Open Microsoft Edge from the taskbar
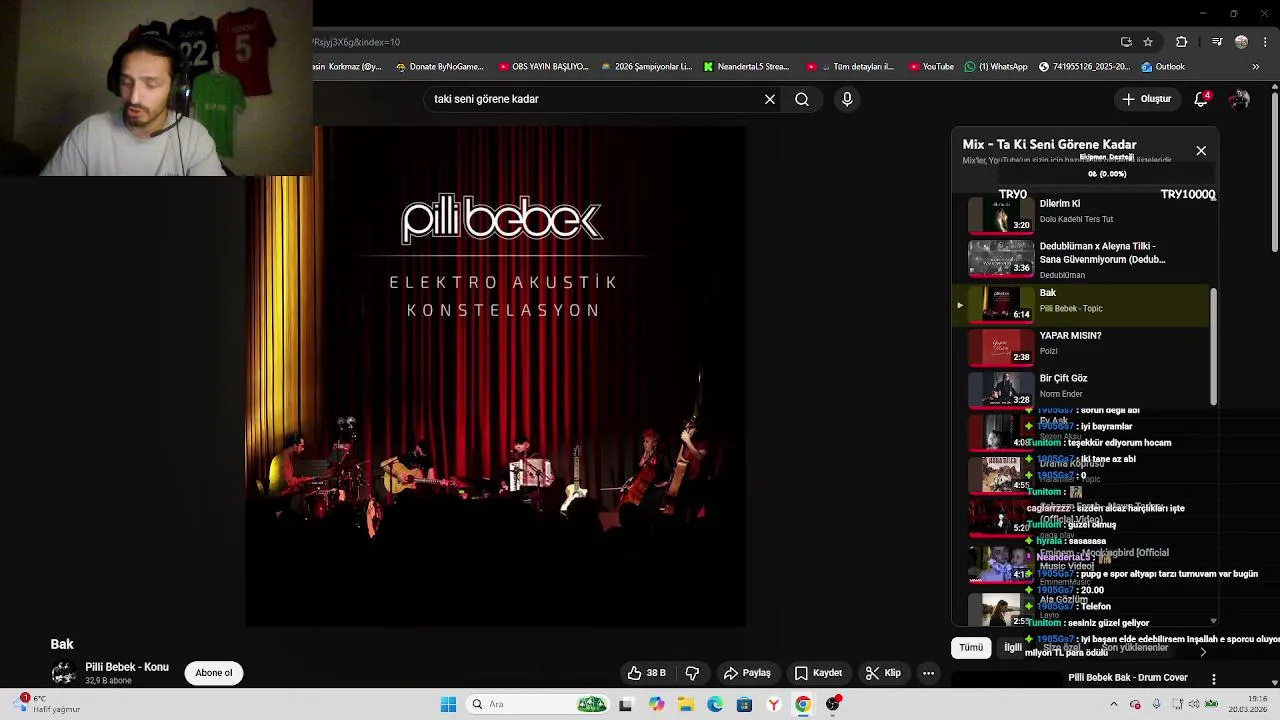Image resolution: width=1280 pixels, height=720 pixels. click(x=715, y=704)
